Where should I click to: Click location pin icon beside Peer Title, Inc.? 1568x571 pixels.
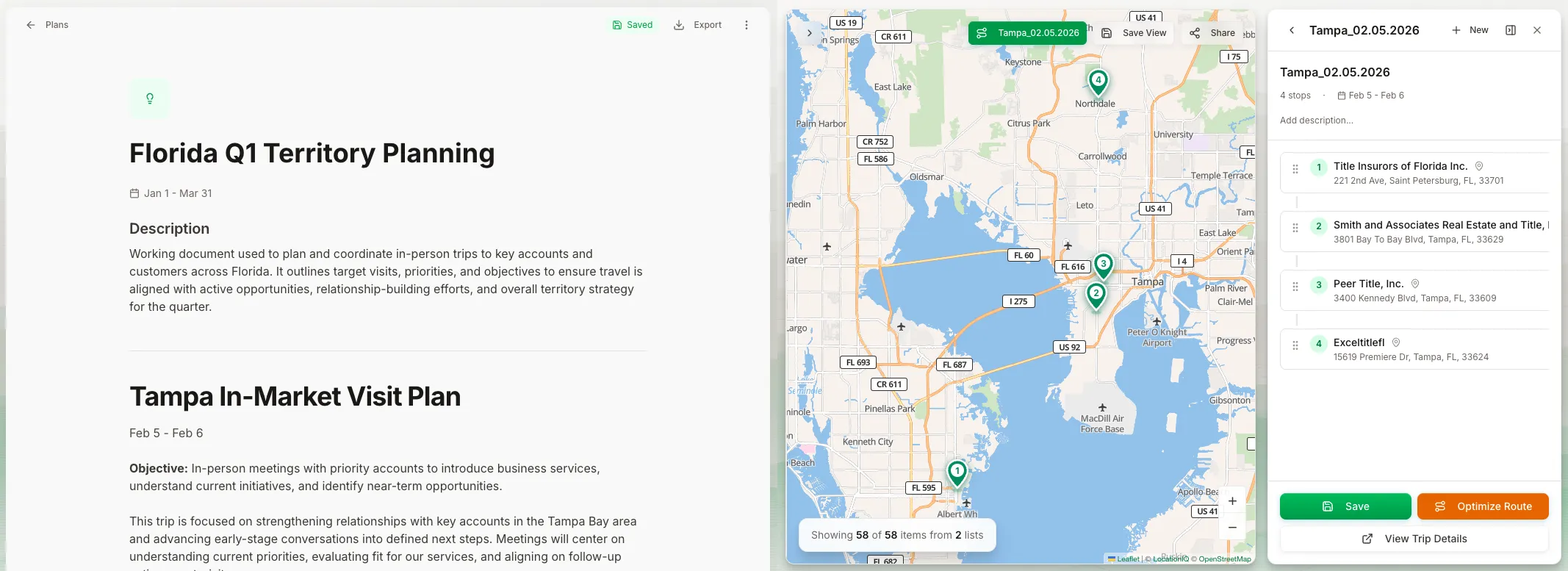(x=1415, y=284)
